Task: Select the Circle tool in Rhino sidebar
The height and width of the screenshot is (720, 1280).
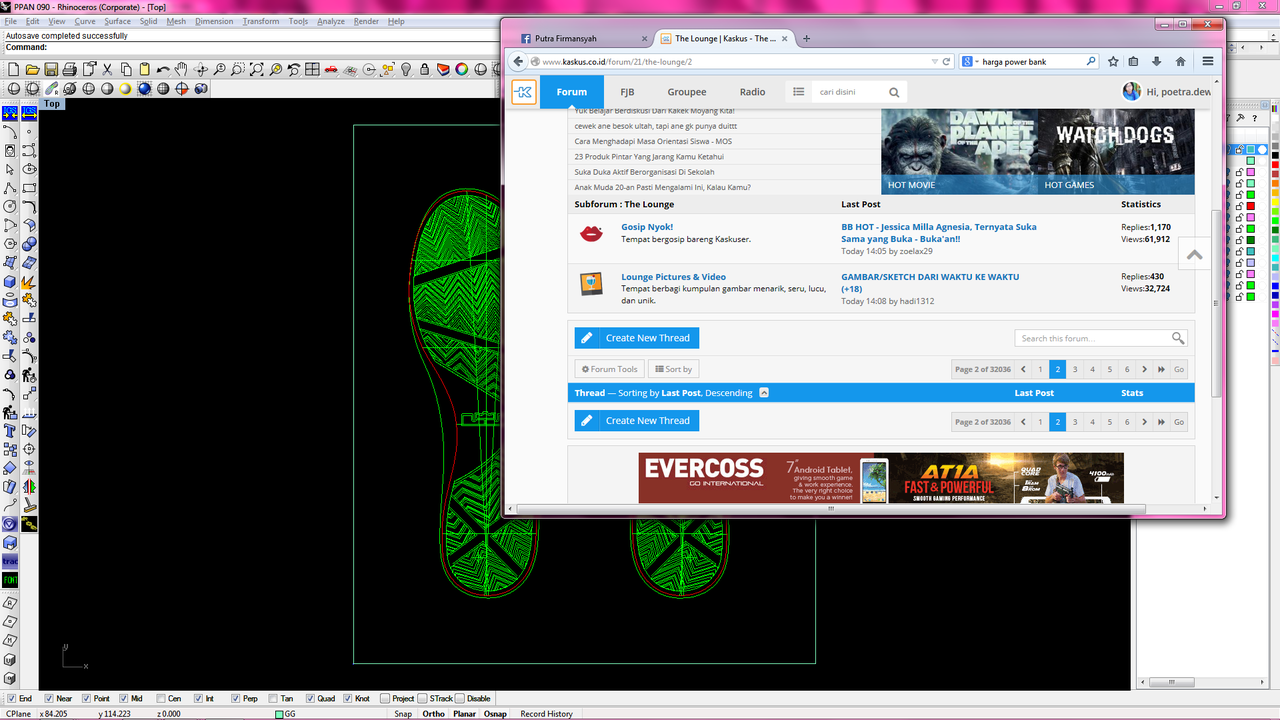Action: [x=10, y=206]
